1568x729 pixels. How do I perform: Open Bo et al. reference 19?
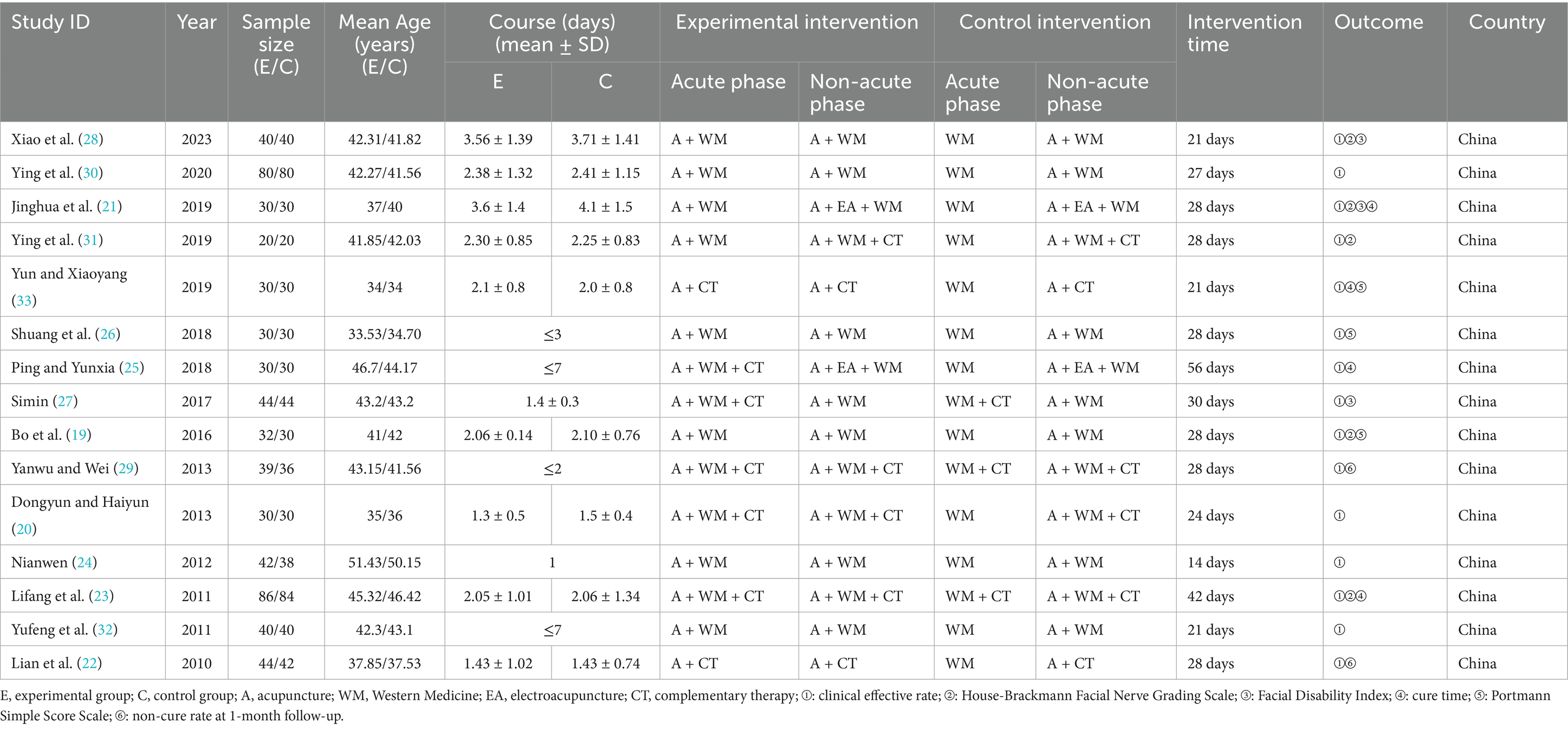pos(79,435)
